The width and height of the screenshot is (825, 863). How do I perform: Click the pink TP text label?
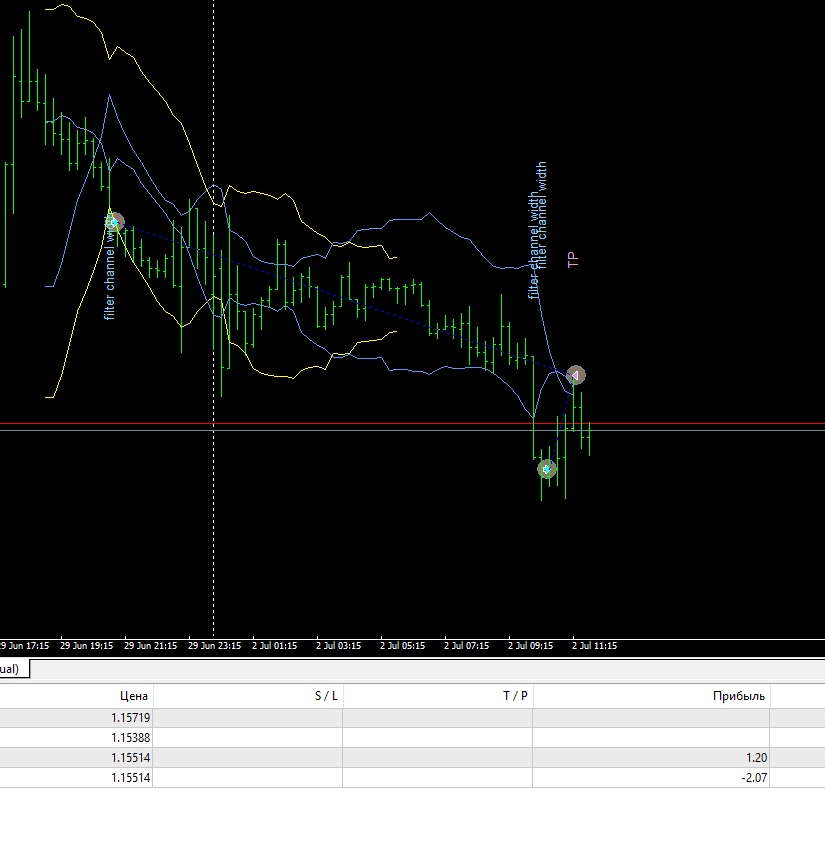click(573, 260)
